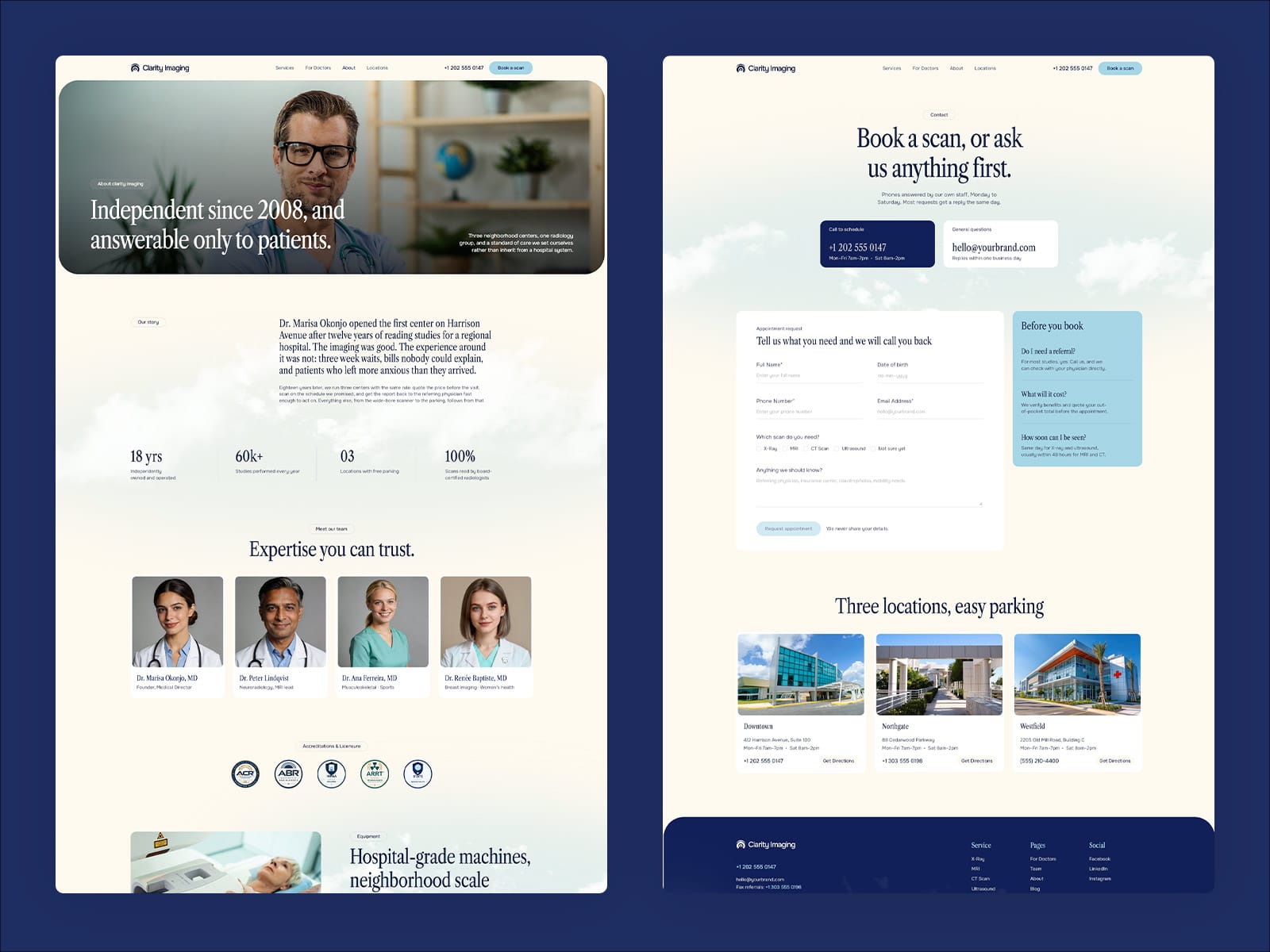Click the Facebook link in the footer
This screenshot has height=952, width=1270.
pyautogui.click(x=1099, y=859)
